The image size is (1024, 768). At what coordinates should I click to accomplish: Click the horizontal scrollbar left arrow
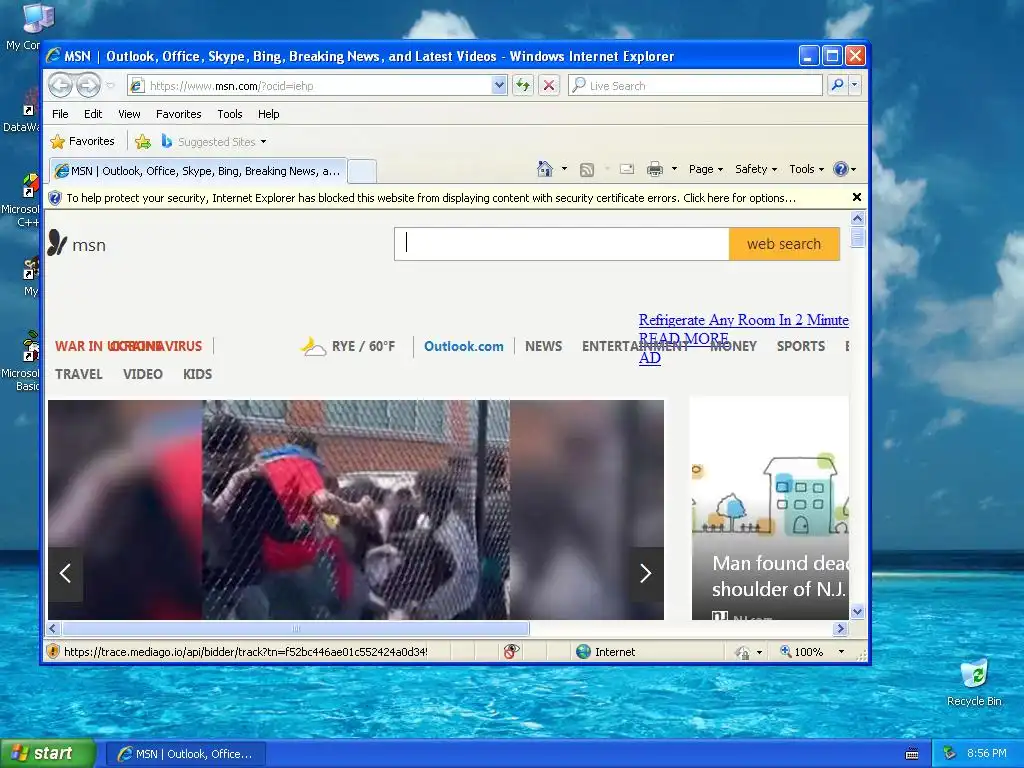(54, 628)
